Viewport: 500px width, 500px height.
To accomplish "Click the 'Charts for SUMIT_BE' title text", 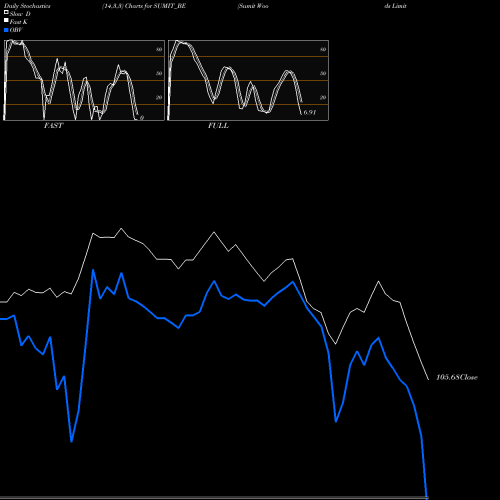I will pyautogui.click(x=155, y=6).
